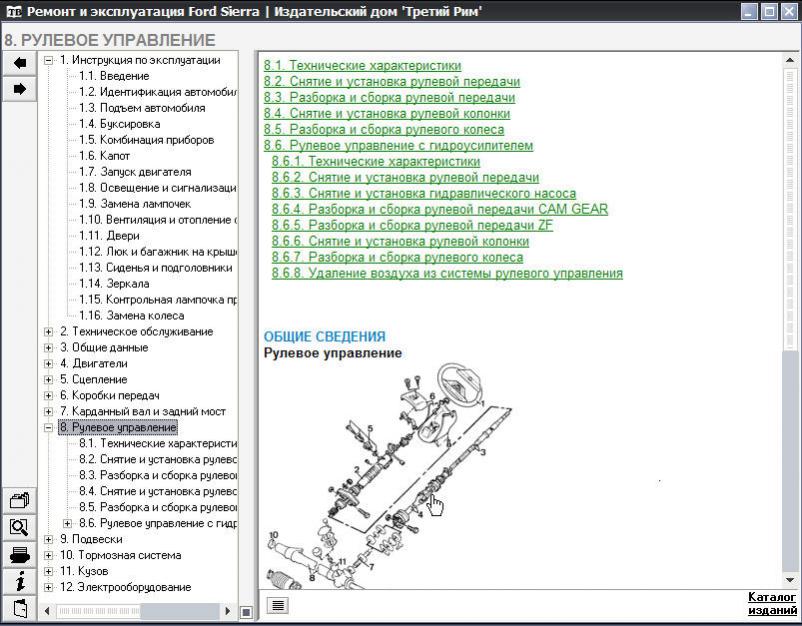
Task: Select '1.4. Буксировка' in the tree
Action: click(120, 124)
